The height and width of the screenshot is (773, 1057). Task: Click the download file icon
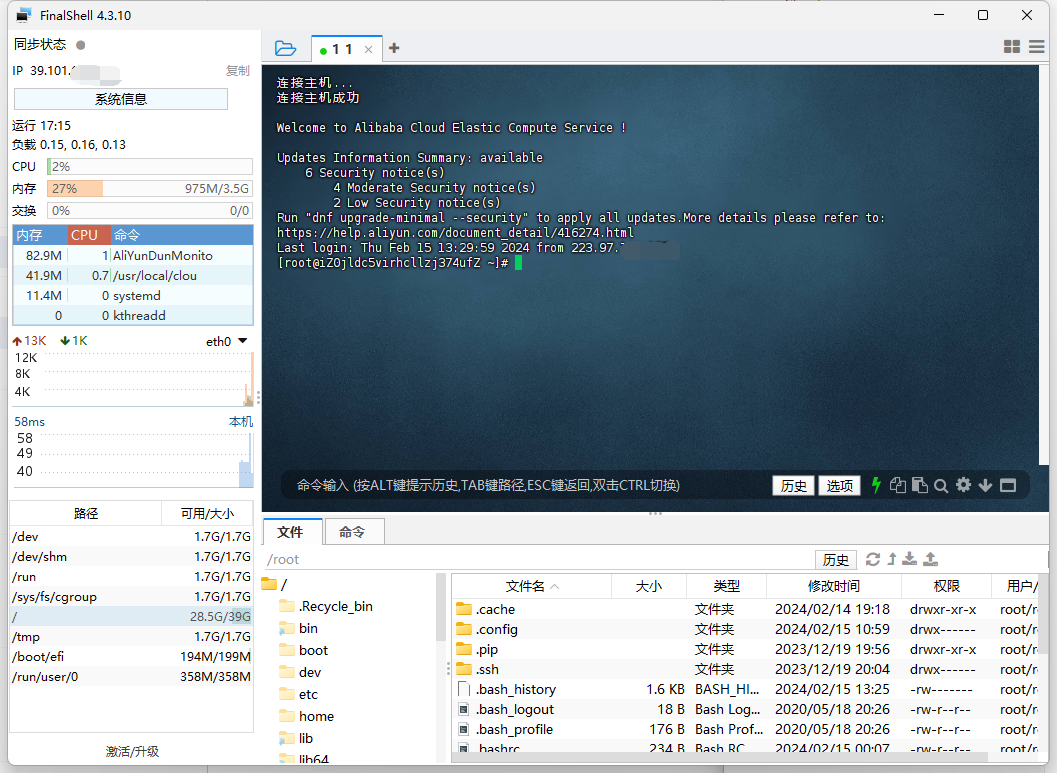coord(910,559)
